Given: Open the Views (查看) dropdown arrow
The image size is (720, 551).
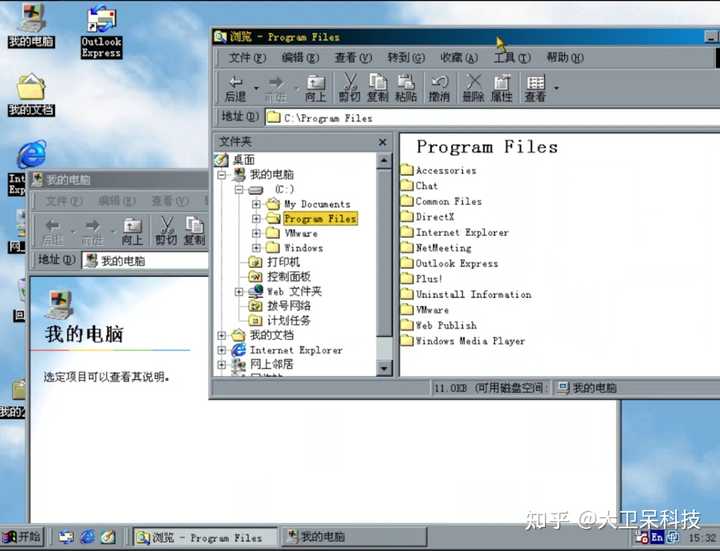Looking at the screenshot, I should [x=557, y=87].
